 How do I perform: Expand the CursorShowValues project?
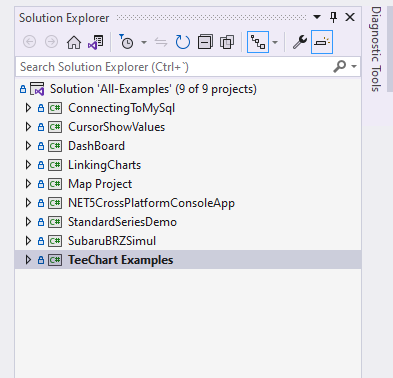pos(28,127)
